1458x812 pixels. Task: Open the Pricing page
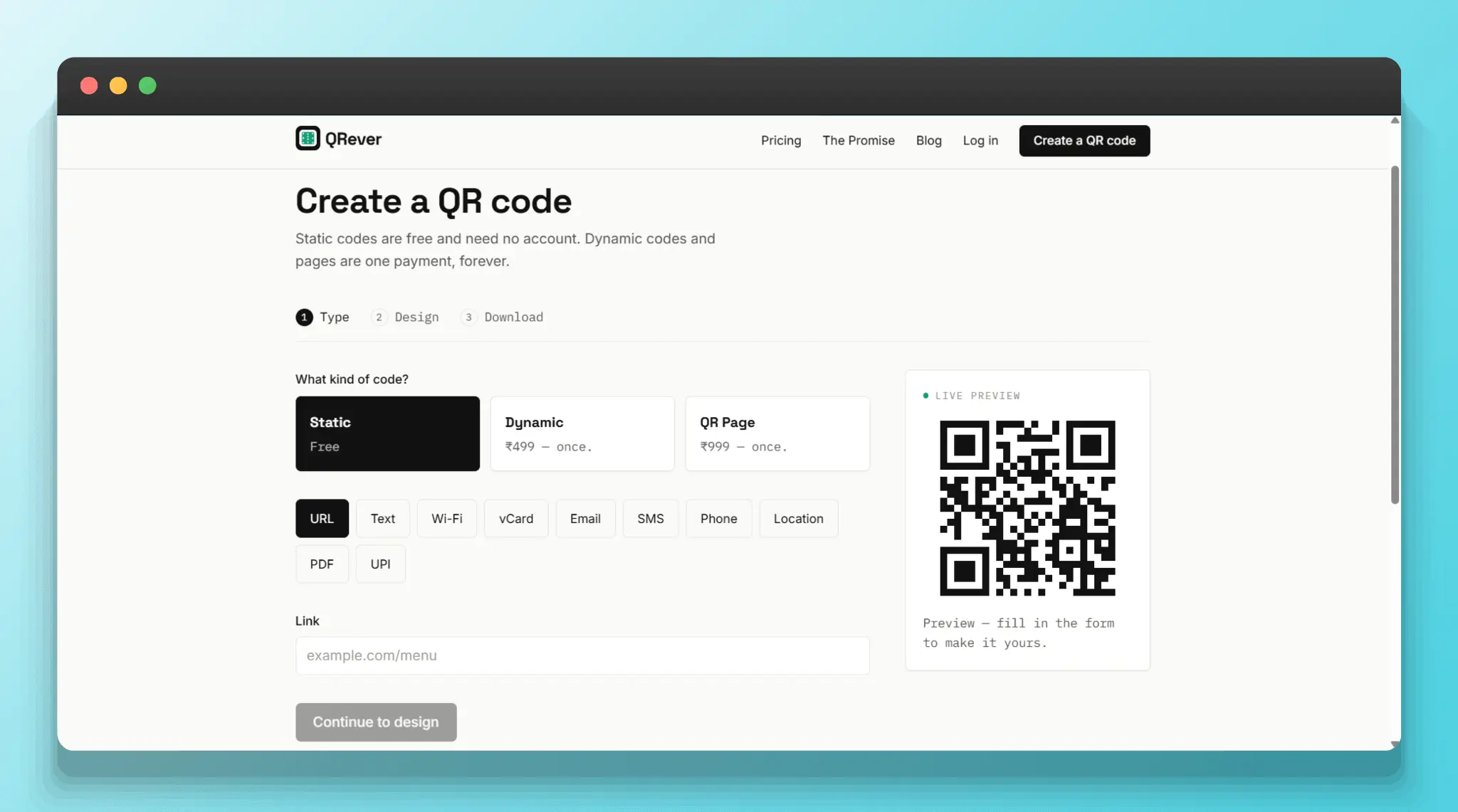(x=781, y=140)
